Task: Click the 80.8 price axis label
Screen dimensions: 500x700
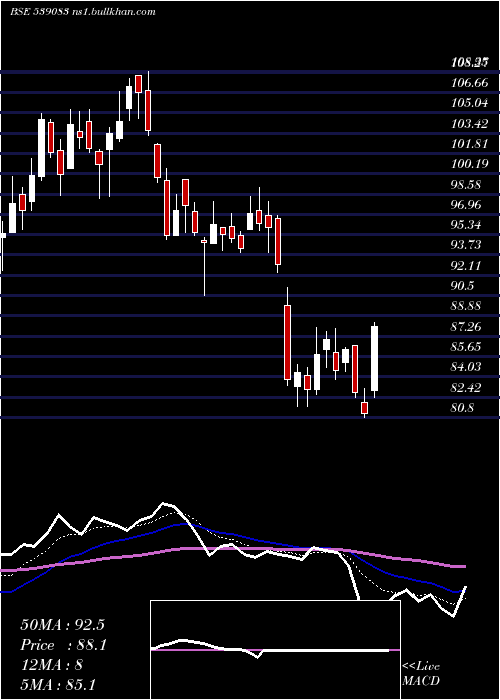Action: tap(463, 408)
